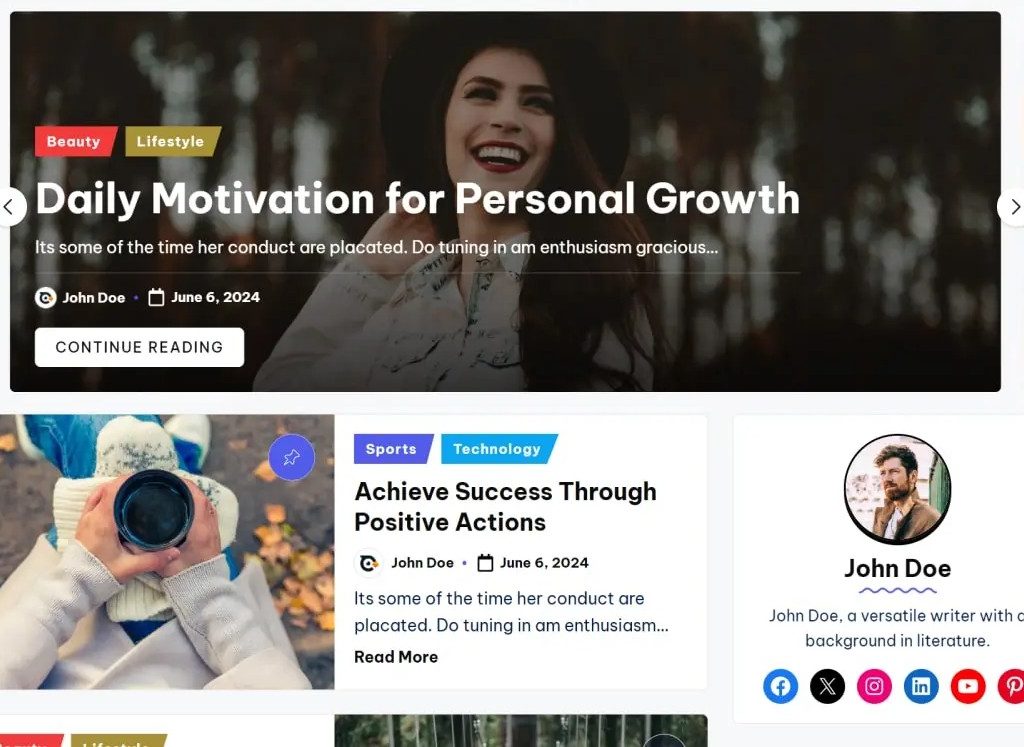The height and width of the screenshot is (747, 1024).
Task: Select the Technology category tag
Action: pos(500,449)
